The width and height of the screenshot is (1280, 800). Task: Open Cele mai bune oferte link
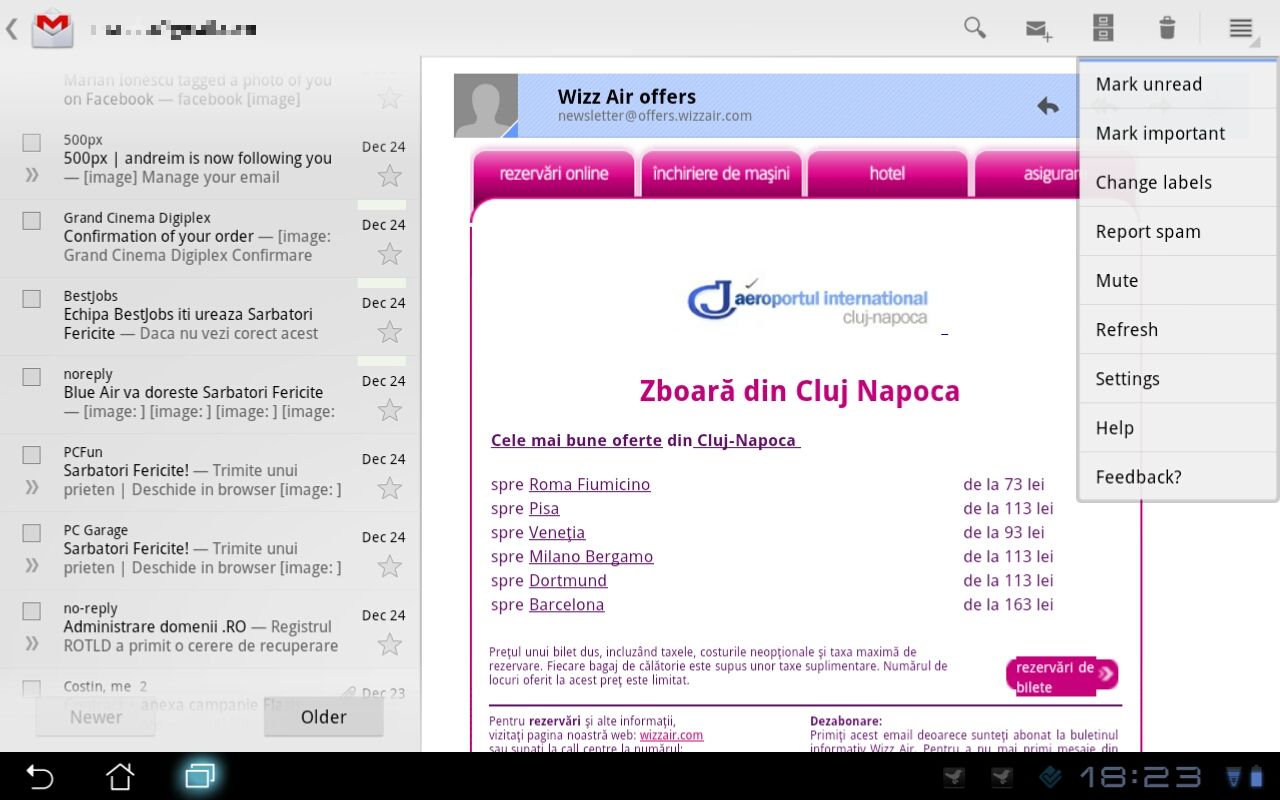point(576,440)
